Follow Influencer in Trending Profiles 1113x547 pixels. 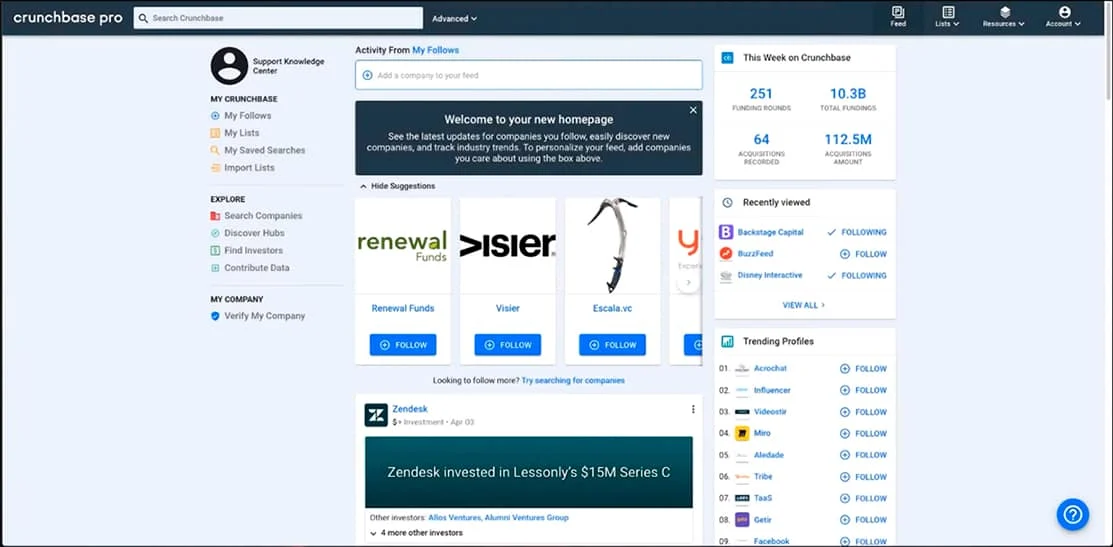tap(863, 390)
